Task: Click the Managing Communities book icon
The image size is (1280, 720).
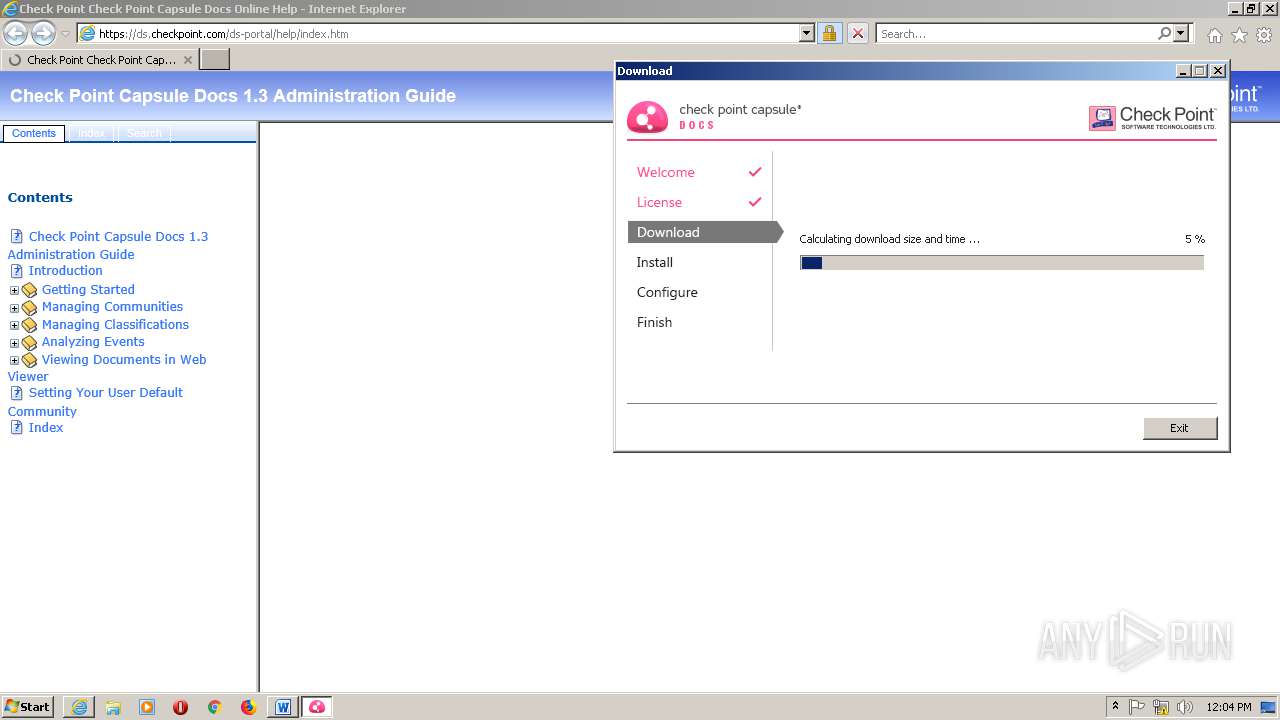Action: click(29, 308)
